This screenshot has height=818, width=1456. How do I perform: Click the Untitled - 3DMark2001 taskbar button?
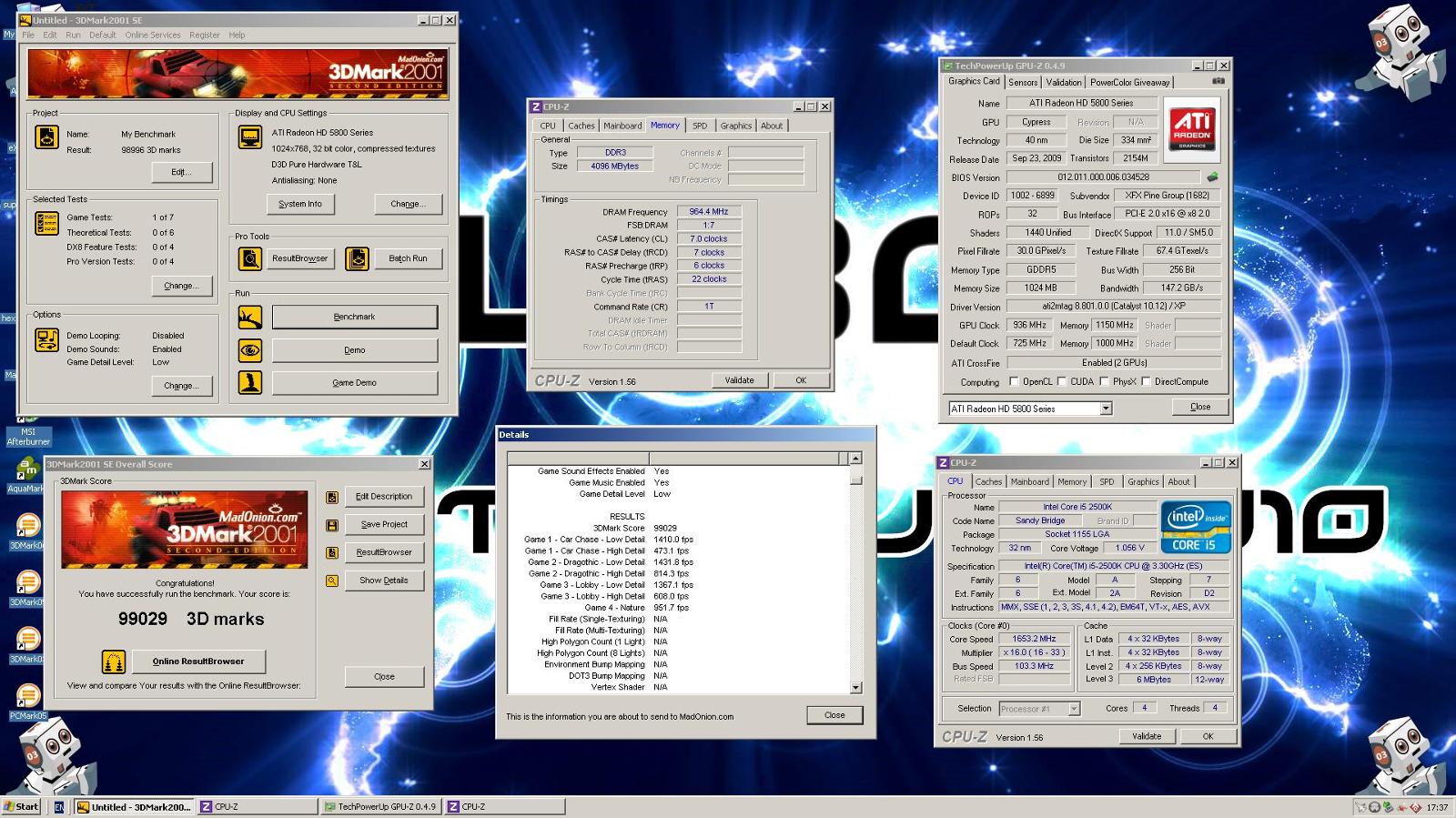pos(133,806)
